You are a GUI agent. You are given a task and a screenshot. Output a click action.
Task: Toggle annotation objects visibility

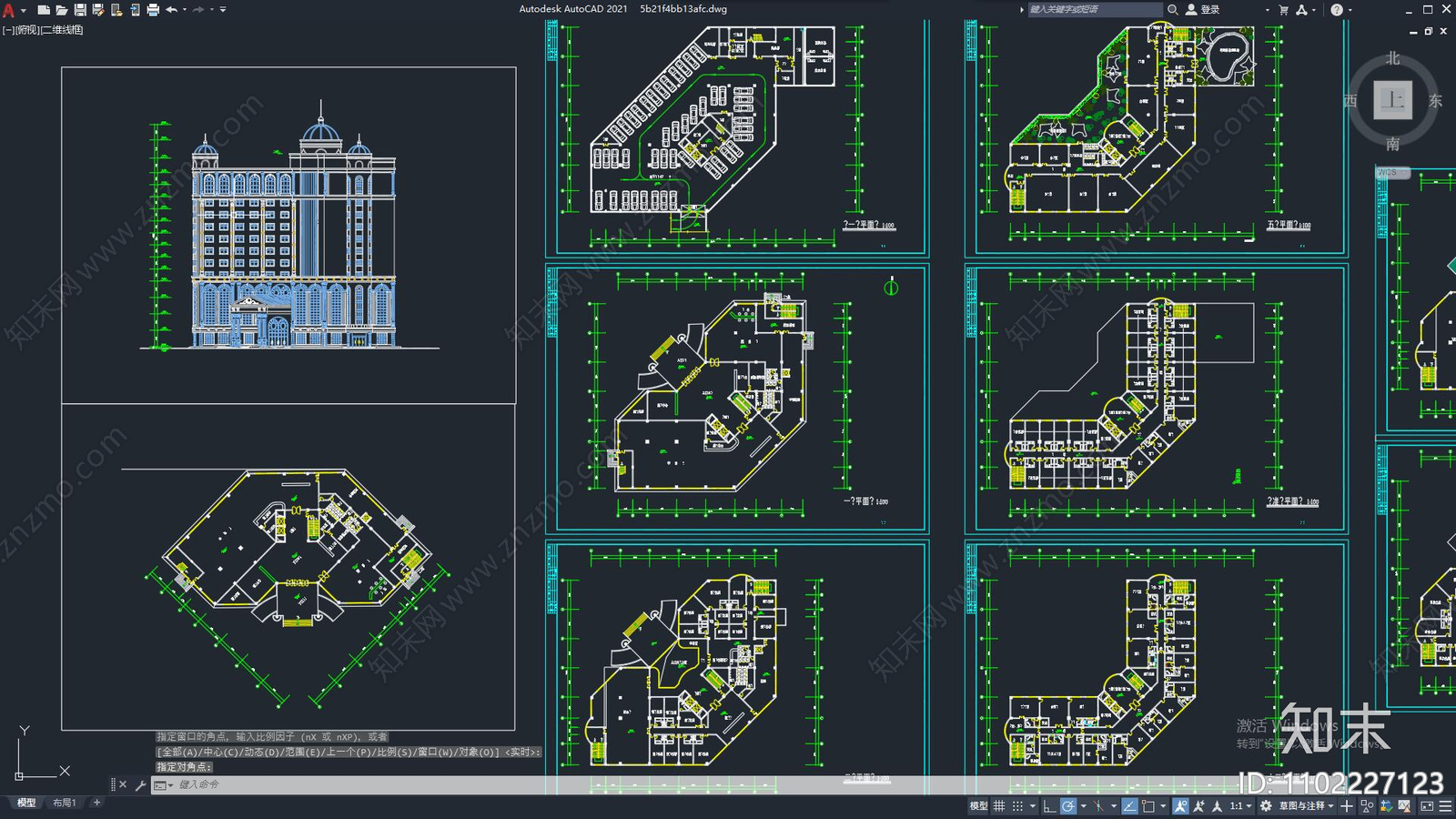point(1180,806)
